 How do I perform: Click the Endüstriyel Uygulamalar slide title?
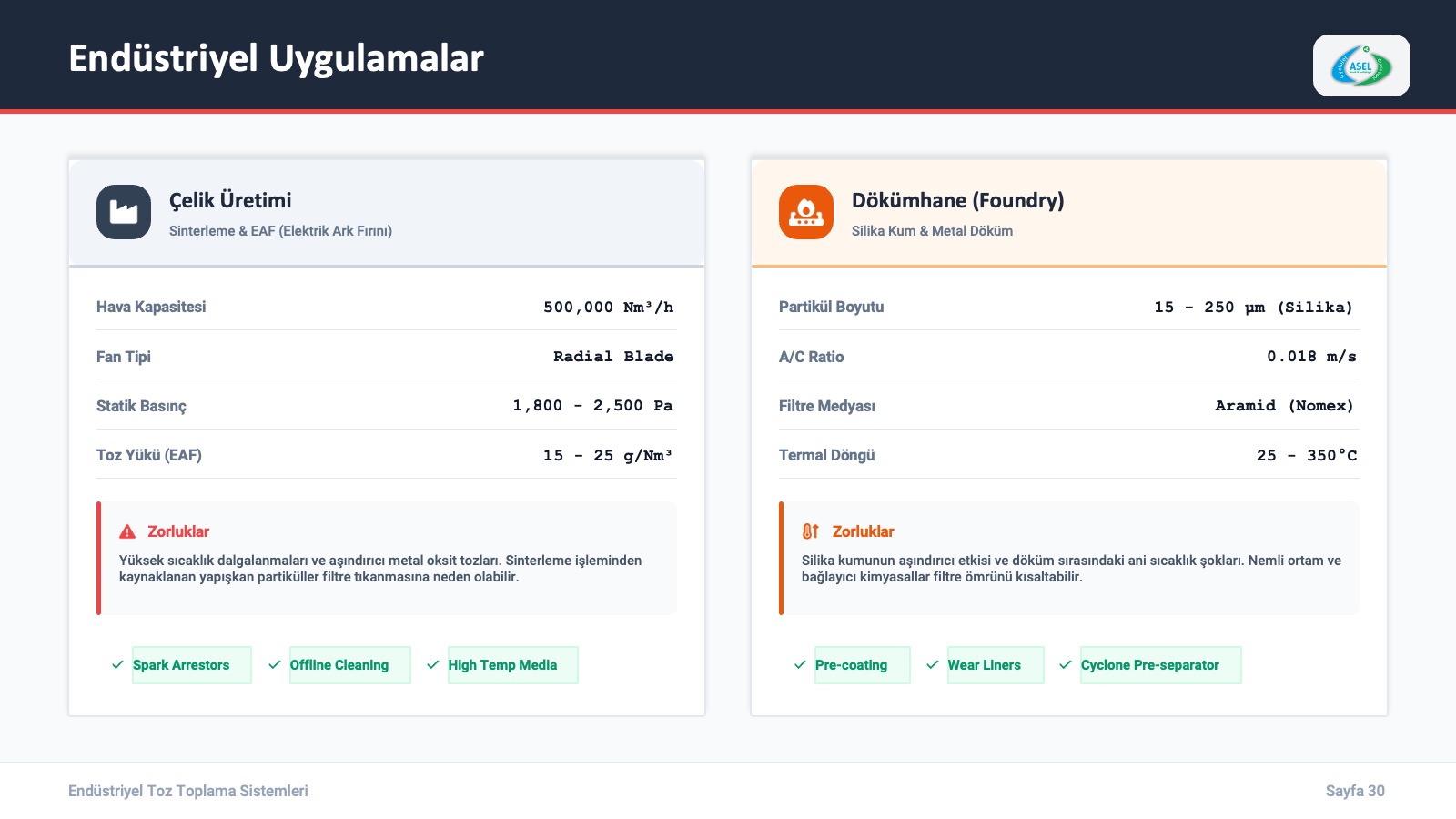click(x=276, y=58)
